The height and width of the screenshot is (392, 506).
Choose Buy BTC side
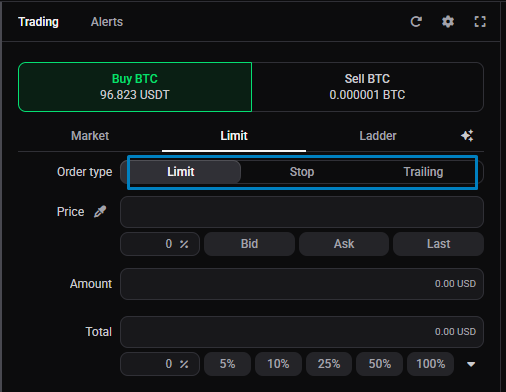tap(135, 87)
